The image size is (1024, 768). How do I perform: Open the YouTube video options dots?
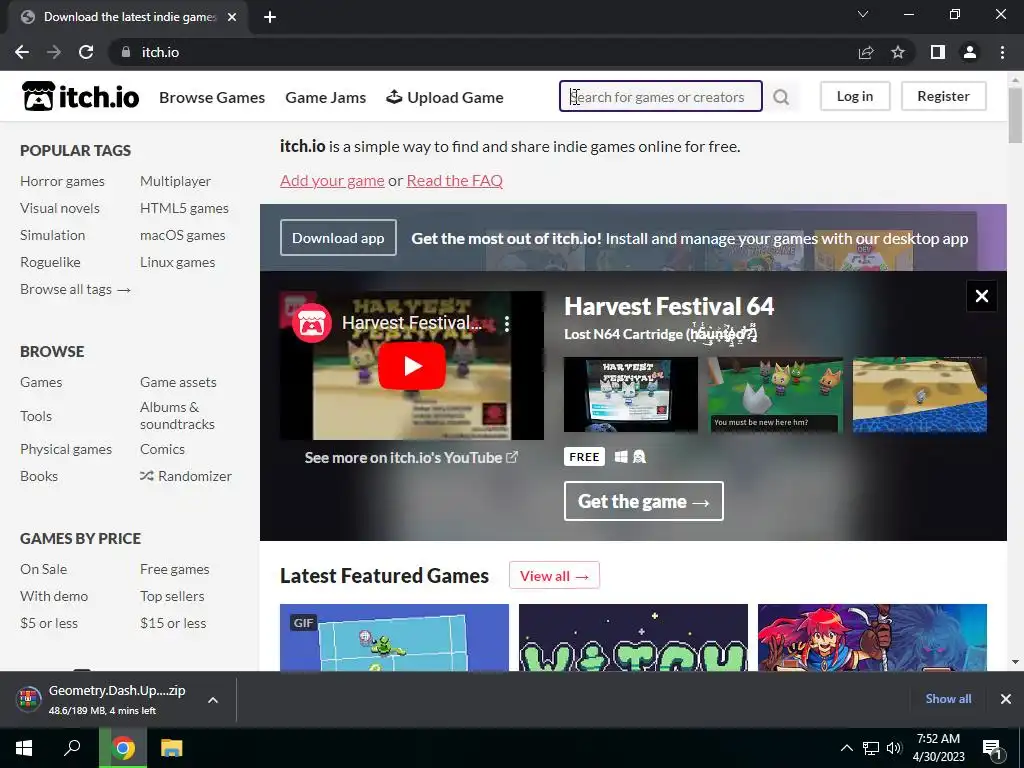click(507, 323)
